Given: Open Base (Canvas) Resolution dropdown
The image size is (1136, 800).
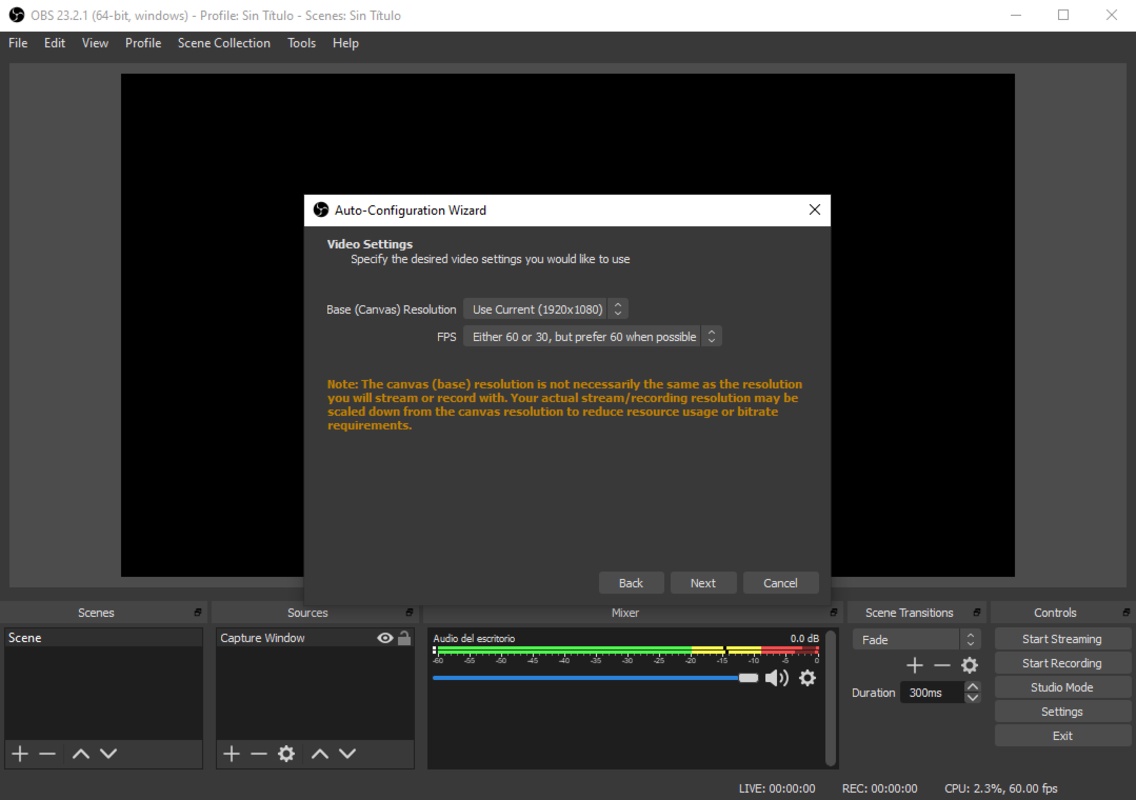Looking at the screenshot, I should [546, 310].
